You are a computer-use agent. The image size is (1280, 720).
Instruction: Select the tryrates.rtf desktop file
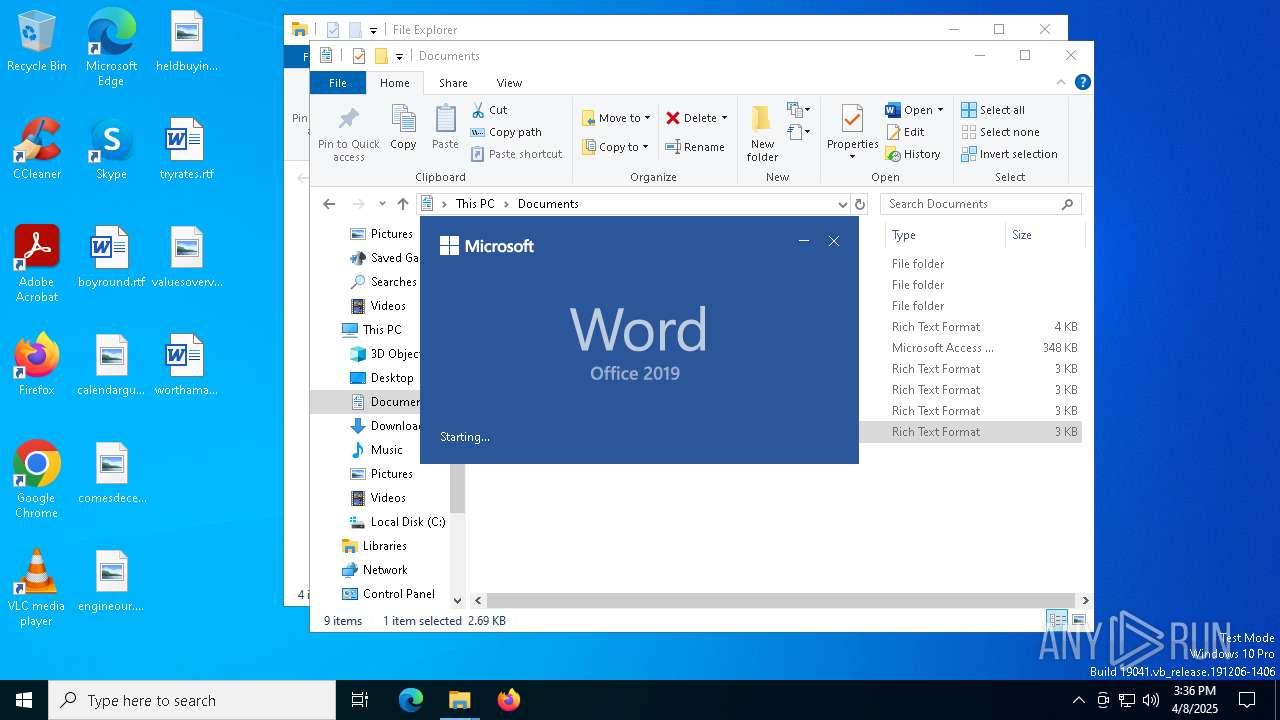(x=186, y=149)
